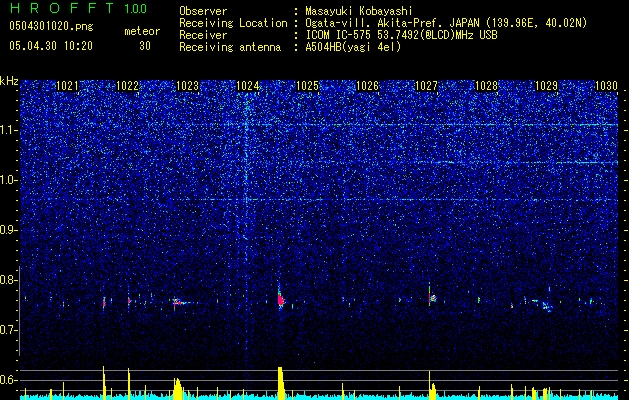Click the 1026 time marker

click(x=367, y=85)
